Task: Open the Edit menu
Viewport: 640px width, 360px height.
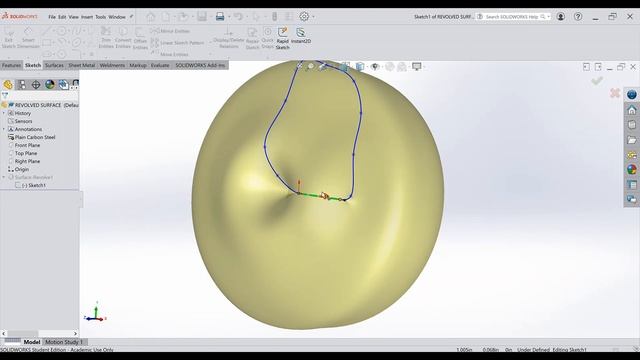Action: click(x=62, y=17)
